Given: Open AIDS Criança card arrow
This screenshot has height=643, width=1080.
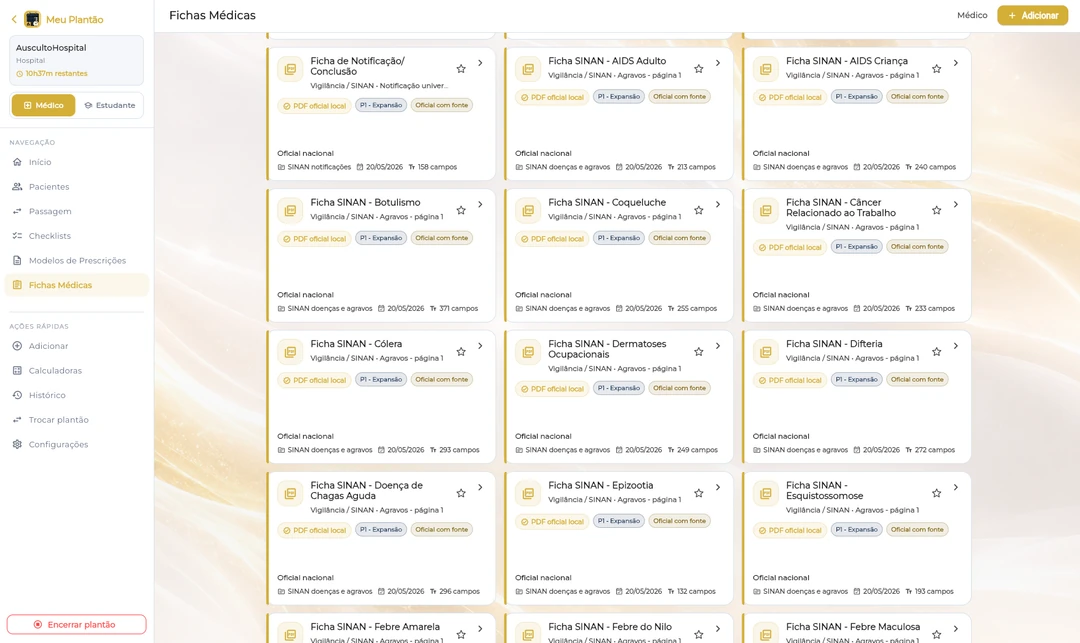Looking at the screenshot, I should [x=955, y=63].
